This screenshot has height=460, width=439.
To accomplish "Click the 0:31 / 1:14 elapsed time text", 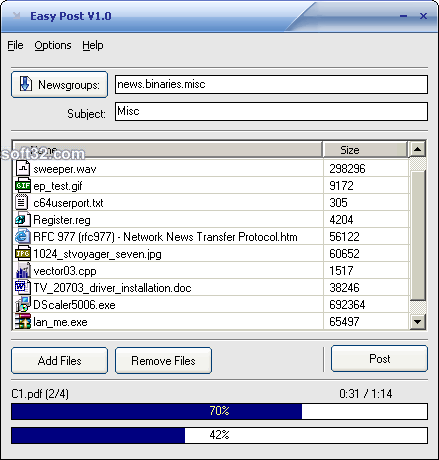I will [366, 394].
